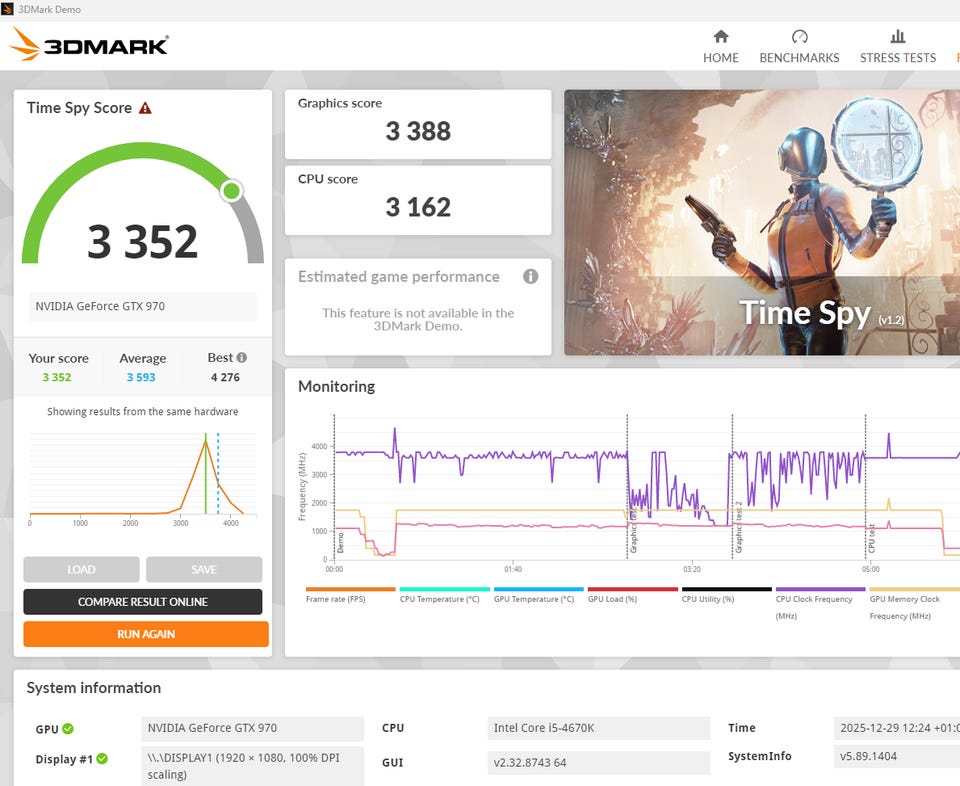Click the Home house icon

coord(721,37)
